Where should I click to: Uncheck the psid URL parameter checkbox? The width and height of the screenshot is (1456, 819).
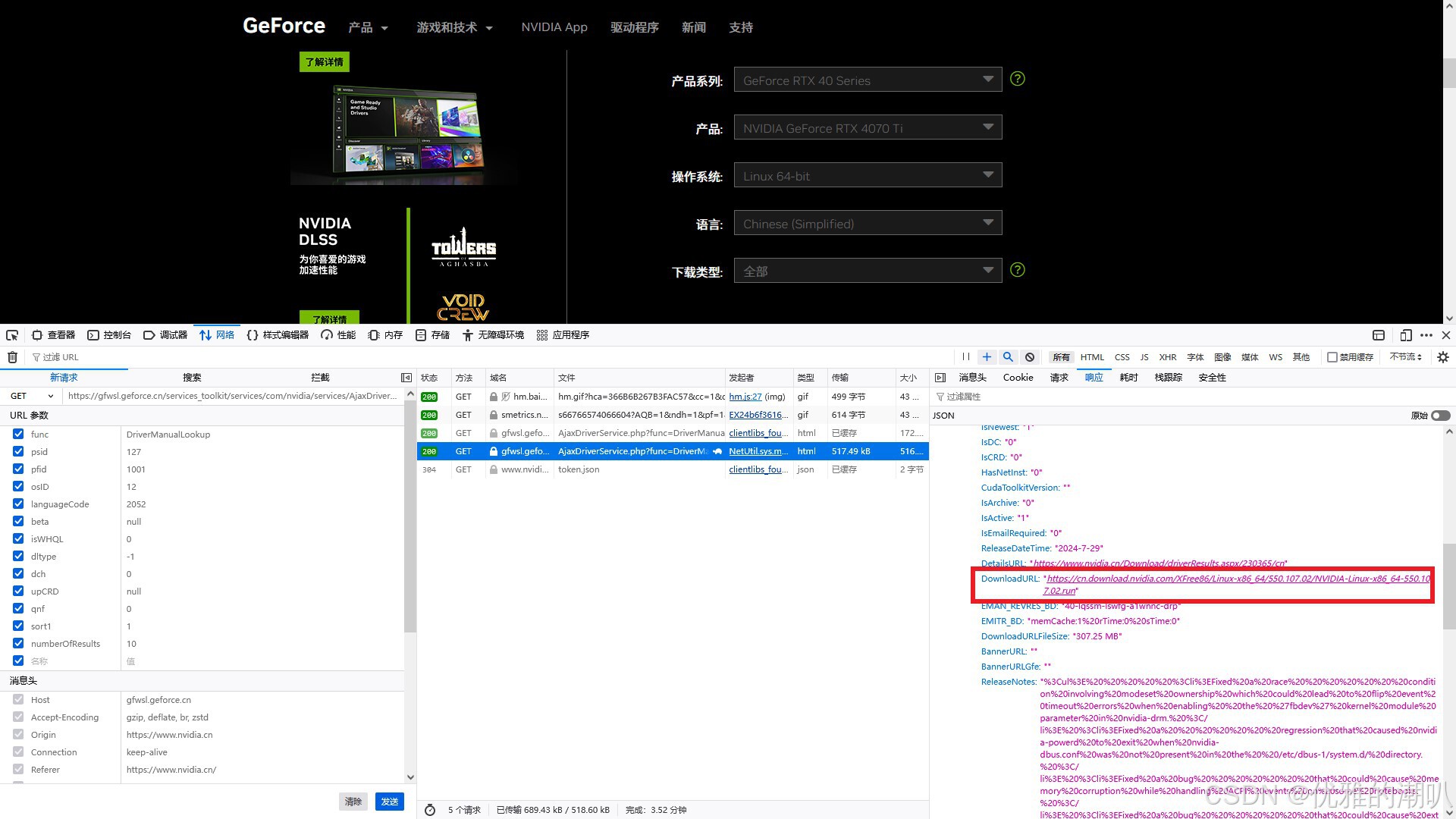pyautogui.click(x=18, y=451)
